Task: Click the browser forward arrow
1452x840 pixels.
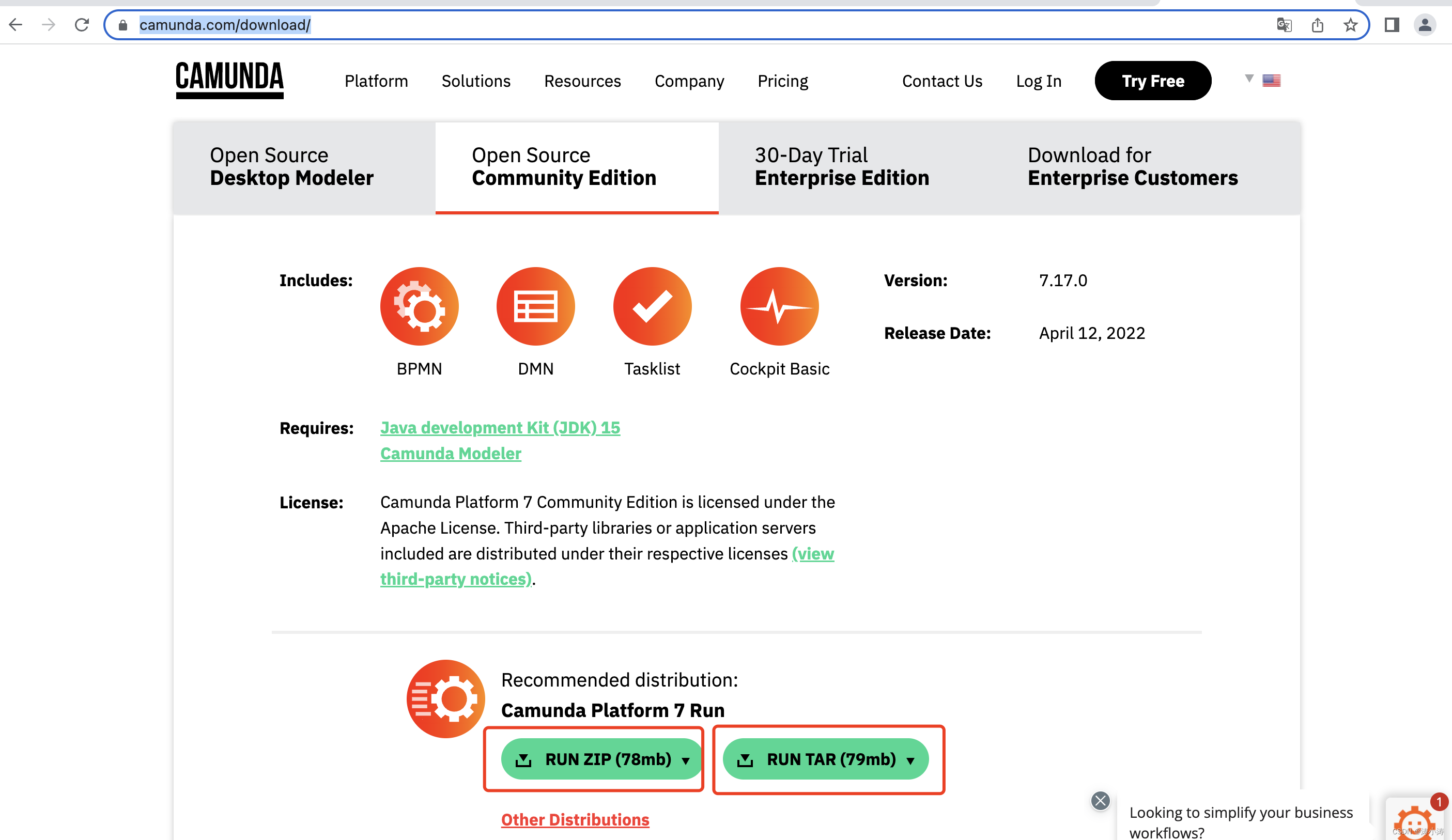Action: [x=49, y=25]
